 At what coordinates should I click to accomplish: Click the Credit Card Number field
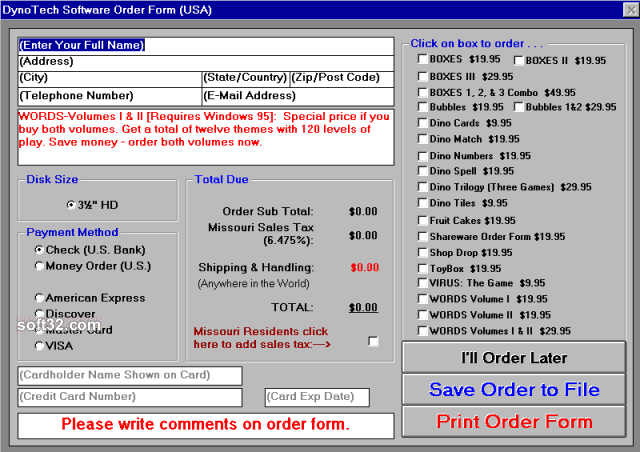(x=130, y=397)
